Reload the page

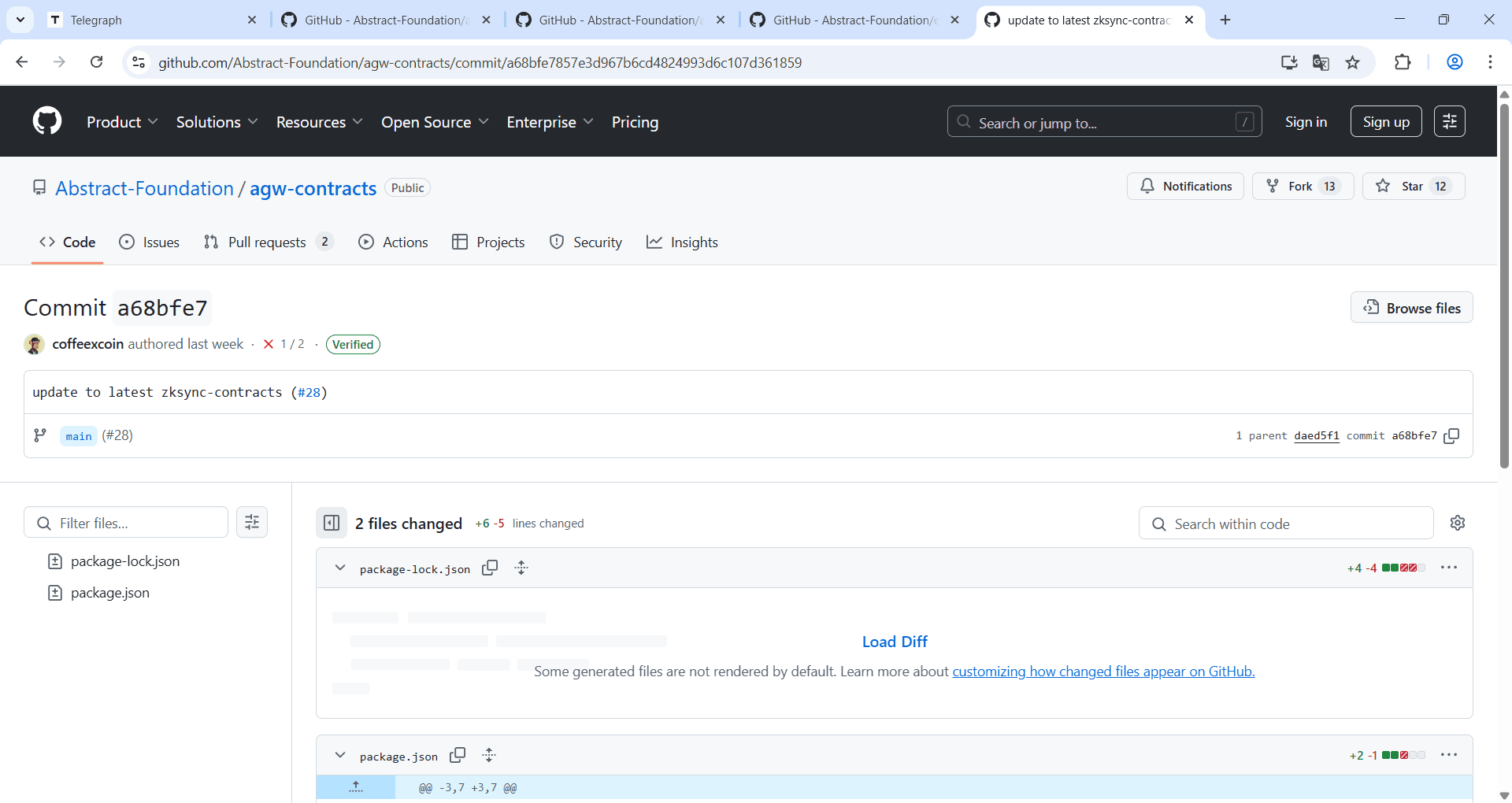[x=96, y=62]
